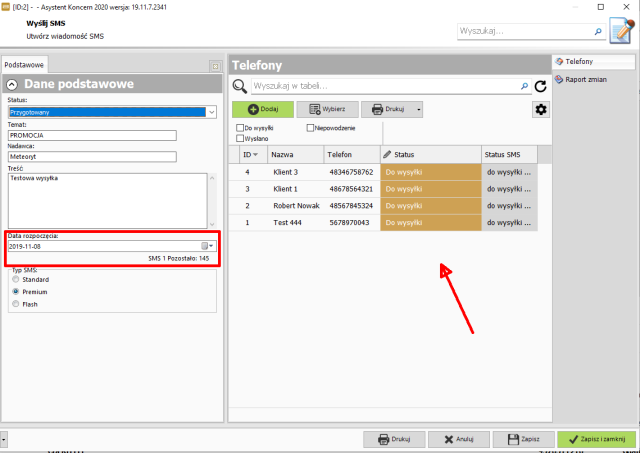Click the Treść scrollbar down arrow
The image size is (640, 453).
pos(212,224)
